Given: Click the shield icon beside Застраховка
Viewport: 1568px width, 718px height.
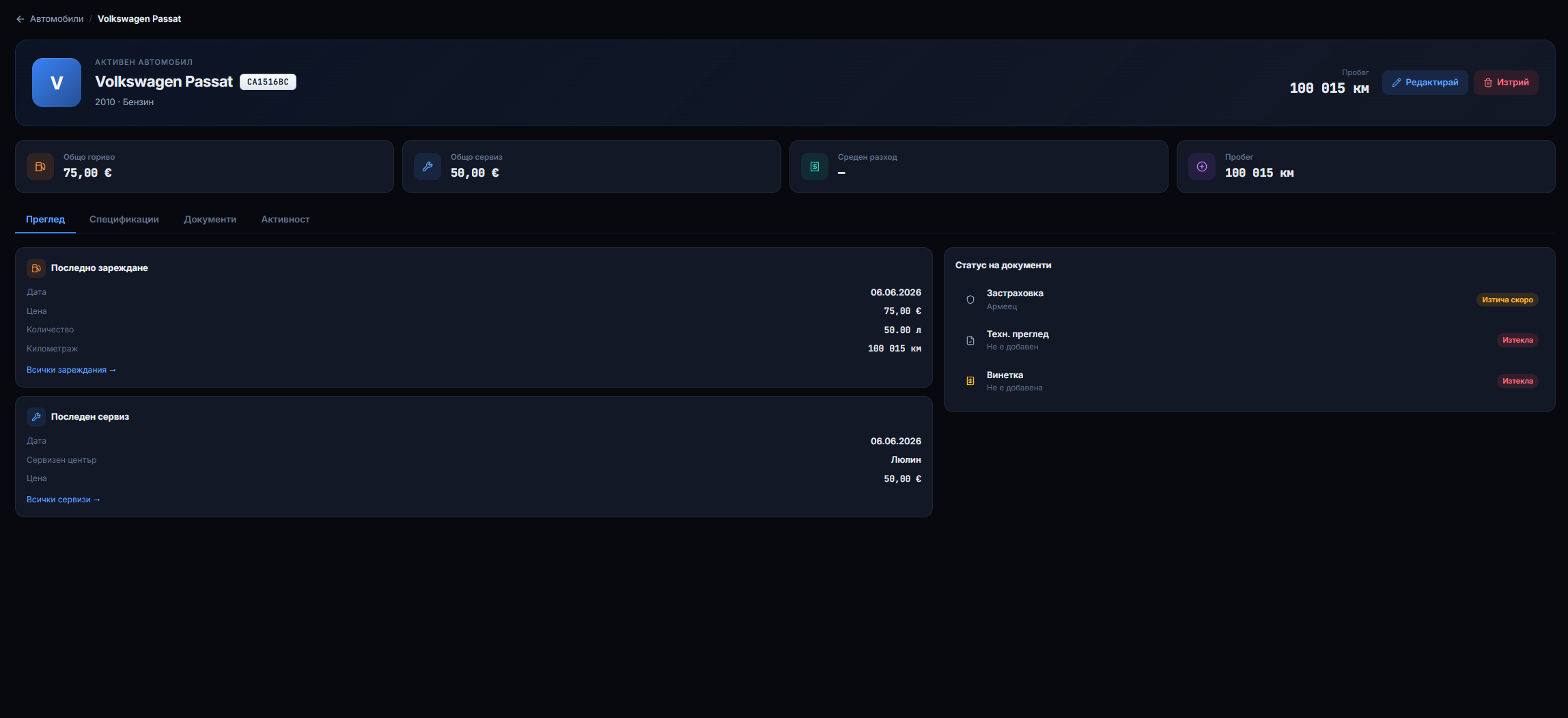Looking at the screenshot, I should tap(970, 300).
